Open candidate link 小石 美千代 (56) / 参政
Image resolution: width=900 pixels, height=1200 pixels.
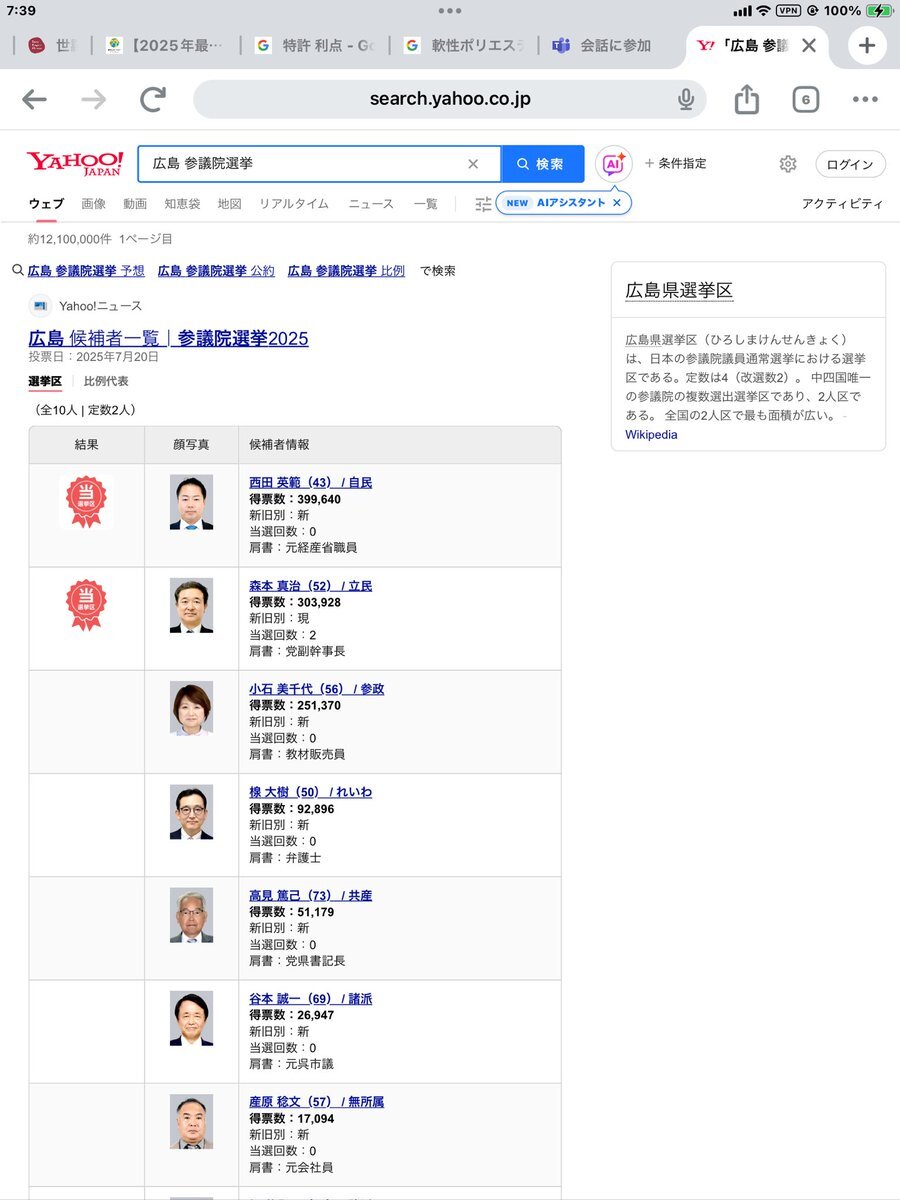click(x=316, y=689)
